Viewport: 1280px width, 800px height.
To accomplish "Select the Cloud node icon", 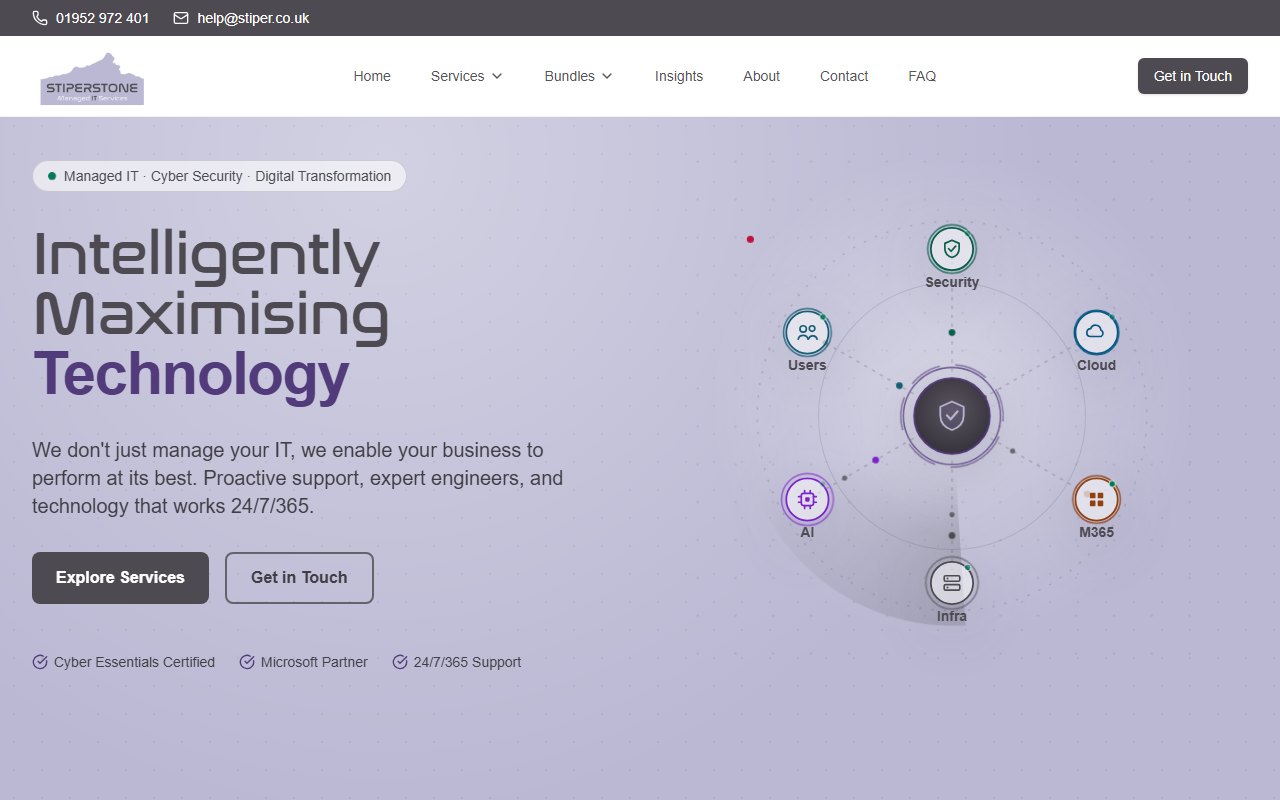I will pyautogui.click(x=1096, y=332).
